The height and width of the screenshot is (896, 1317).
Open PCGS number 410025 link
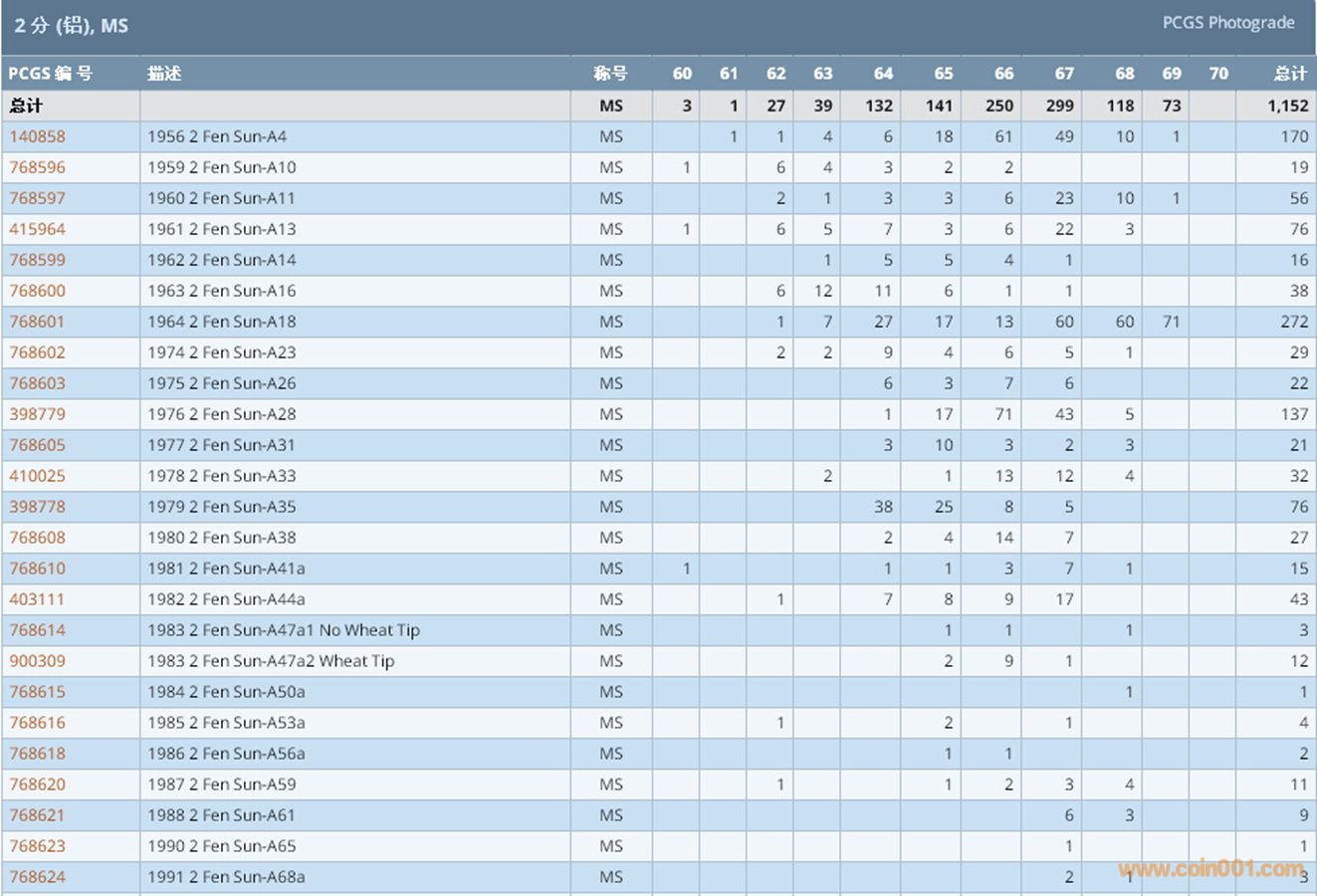tap(37, 476)
